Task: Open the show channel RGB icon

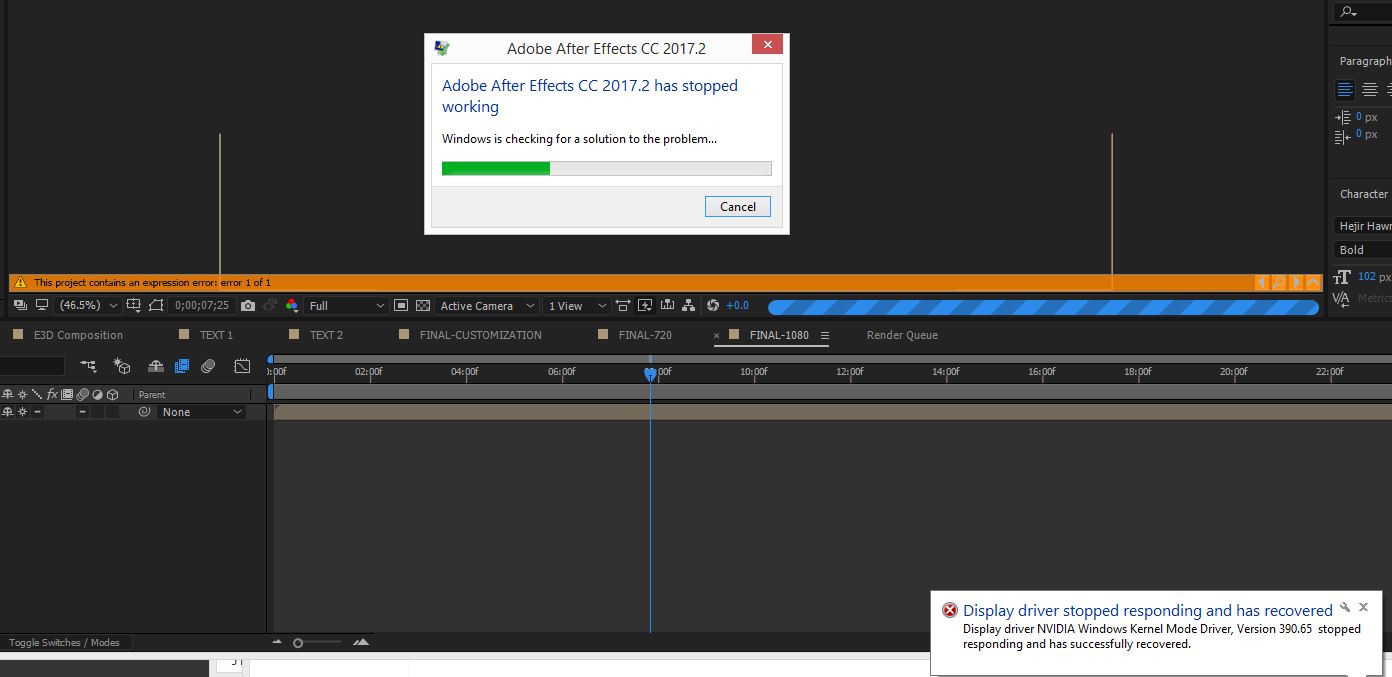Action: point(292,305)
